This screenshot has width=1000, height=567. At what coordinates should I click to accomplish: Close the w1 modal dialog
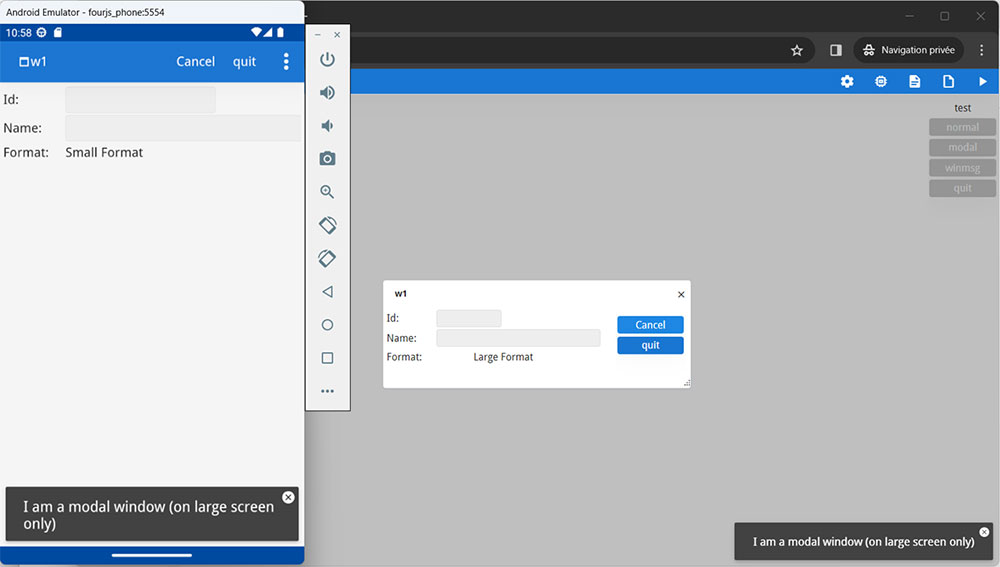[x=681, y=294]
